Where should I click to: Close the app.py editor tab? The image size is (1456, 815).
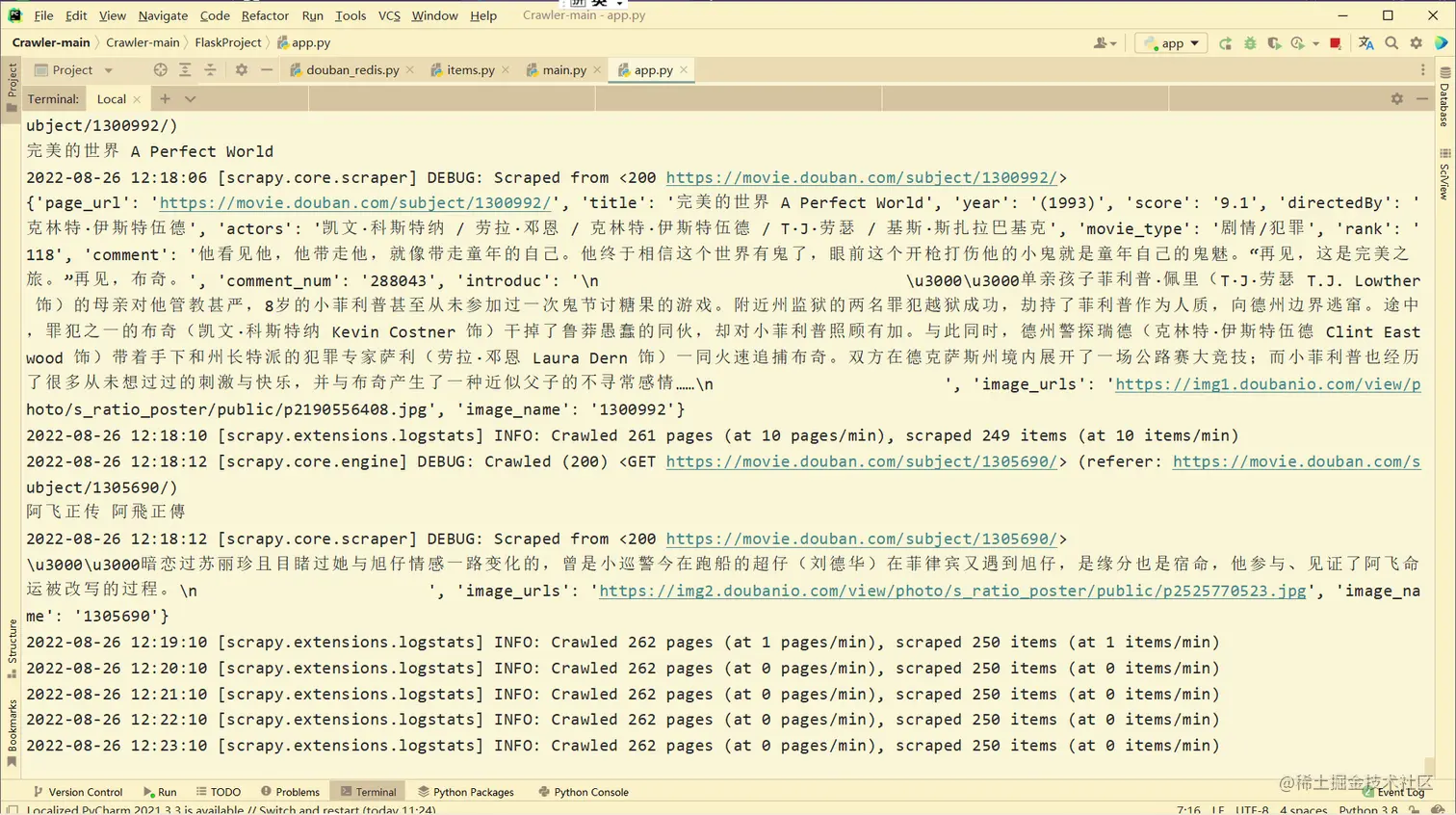684,70
